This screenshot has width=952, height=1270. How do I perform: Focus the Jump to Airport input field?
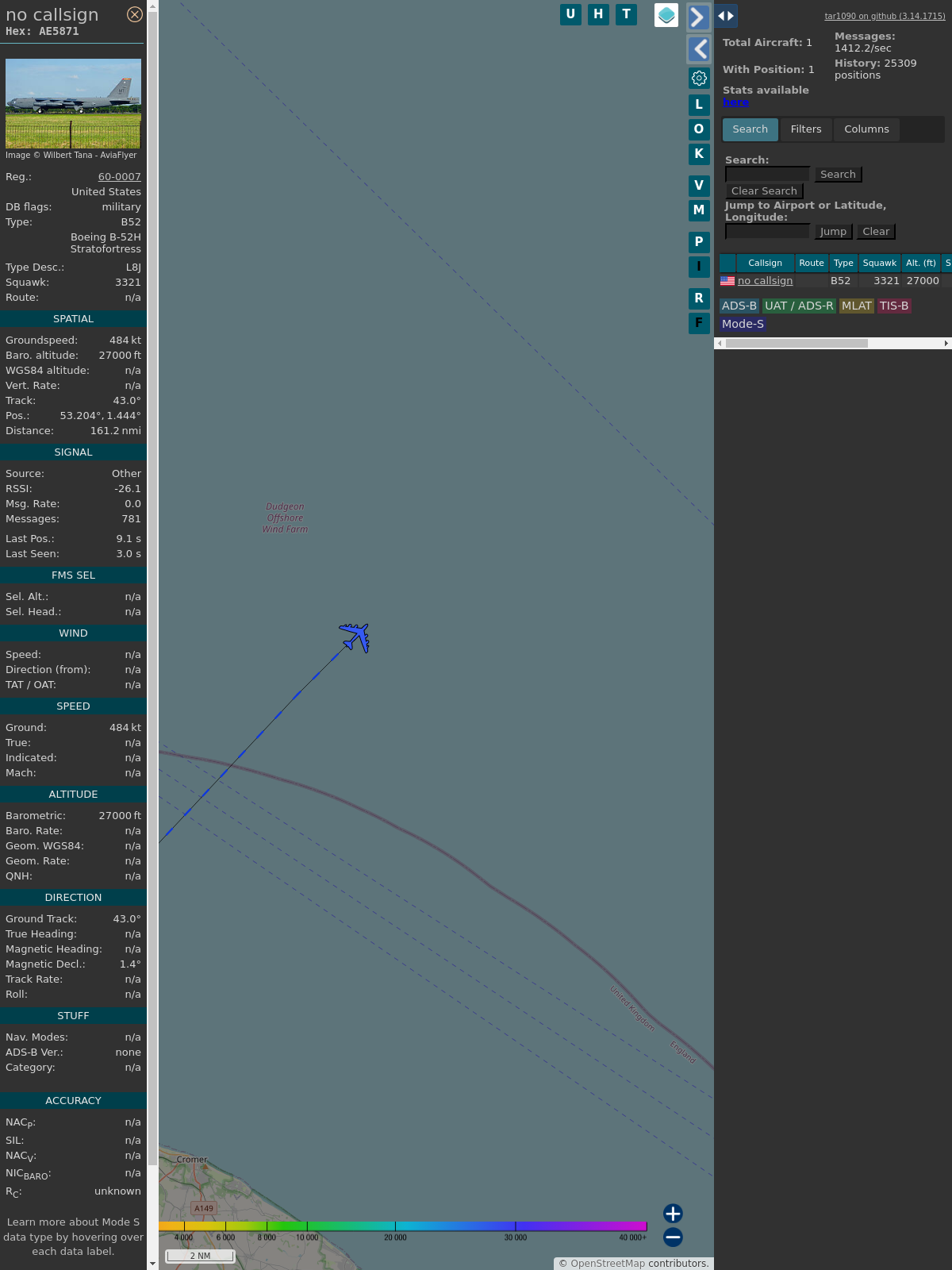point(767,231)
